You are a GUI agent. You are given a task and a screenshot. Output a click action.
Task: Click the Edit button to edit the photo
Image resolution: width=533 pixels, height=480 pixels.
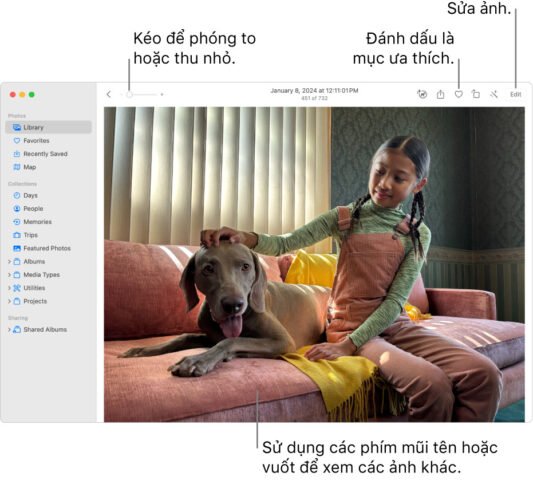(515, 95)
